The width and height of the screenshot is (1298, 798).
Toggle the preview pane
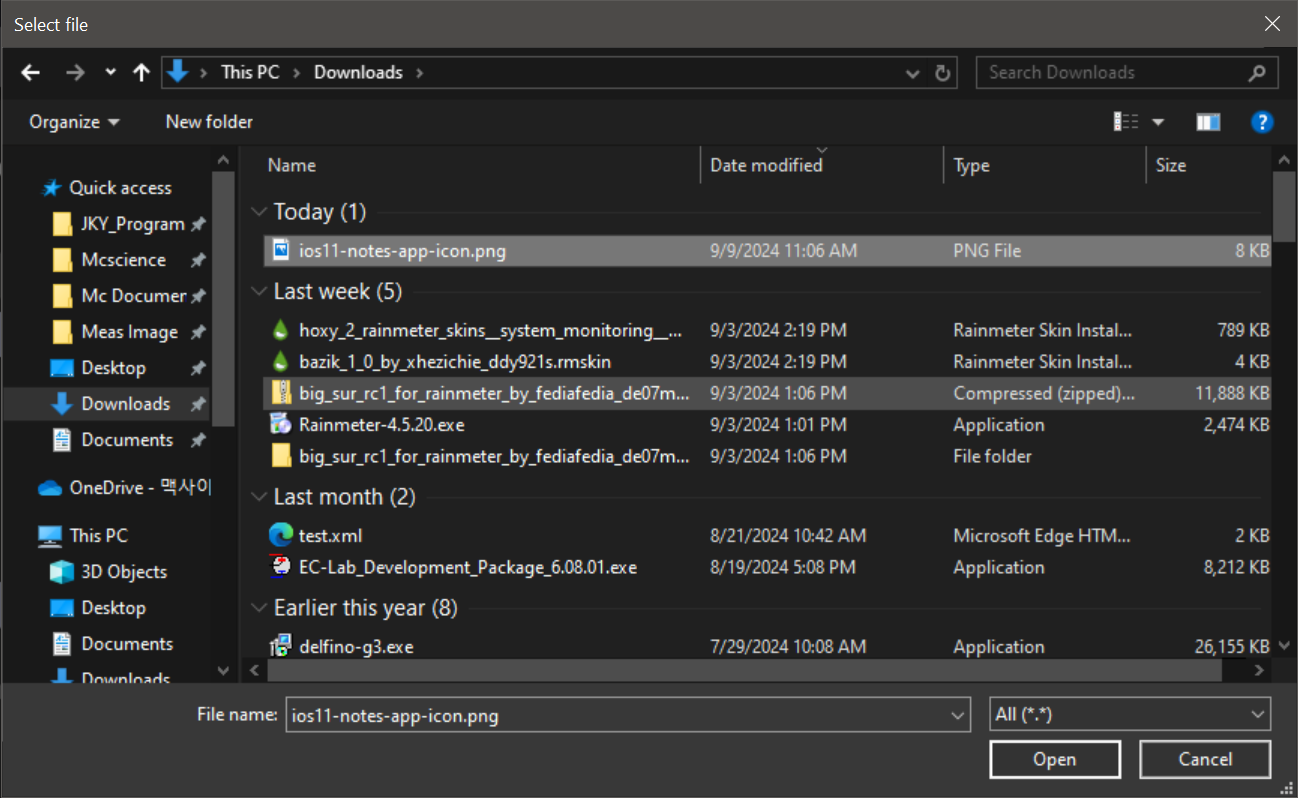click(x=1208, y=122)
